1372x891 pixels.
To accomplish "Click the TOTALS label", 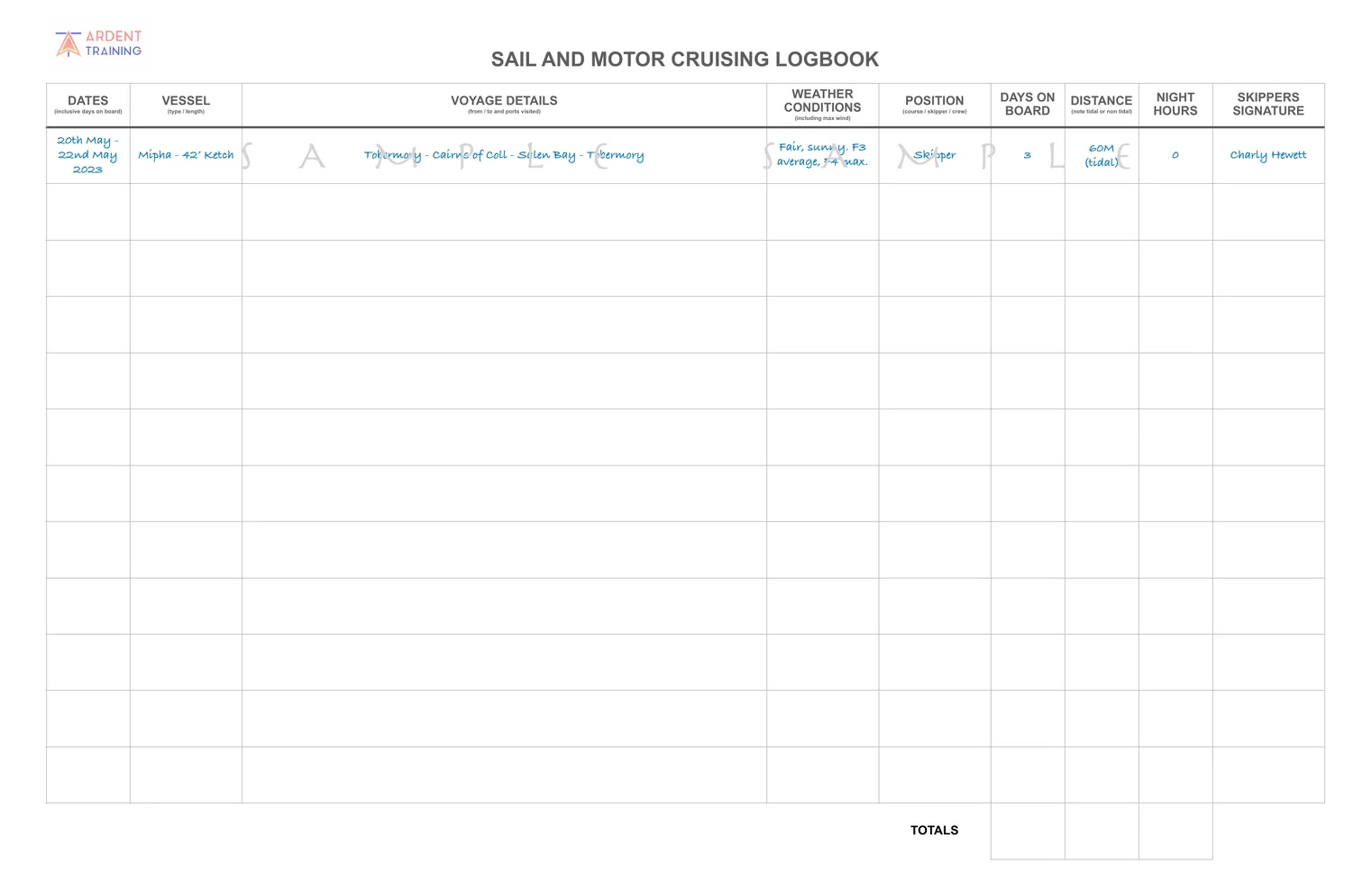I will coord(934,831).
